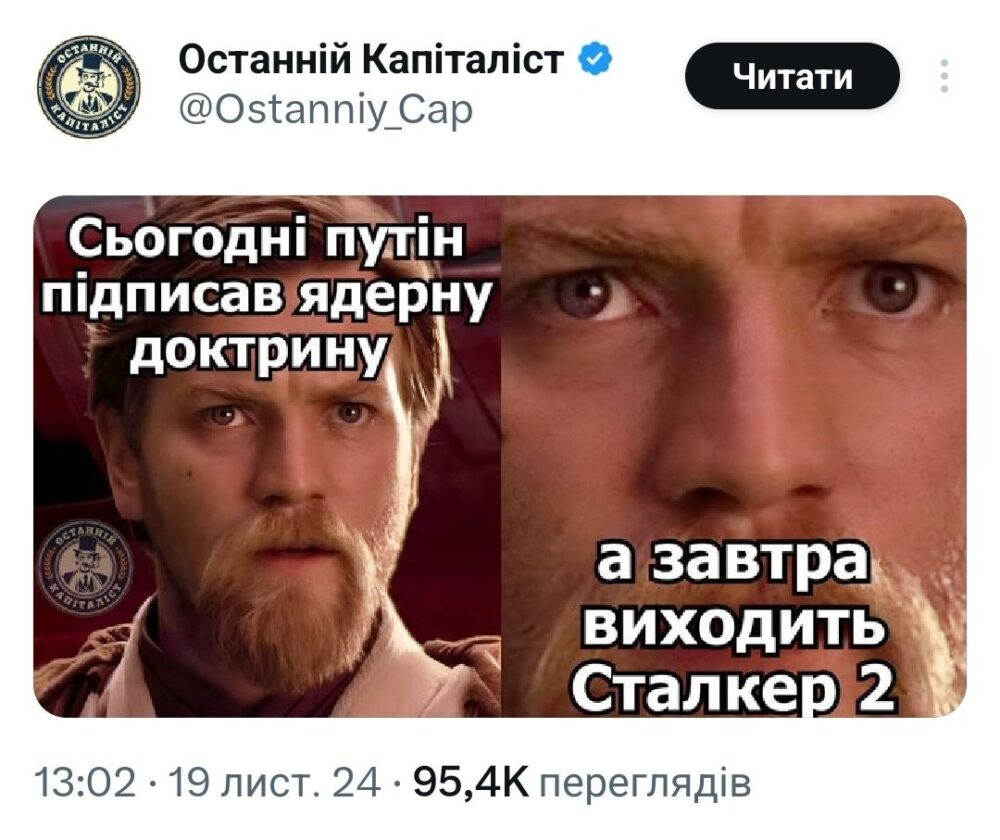View the 95,4K views count
The width and height of the screenshot is (1000, 840).
[x=471, y=782]
